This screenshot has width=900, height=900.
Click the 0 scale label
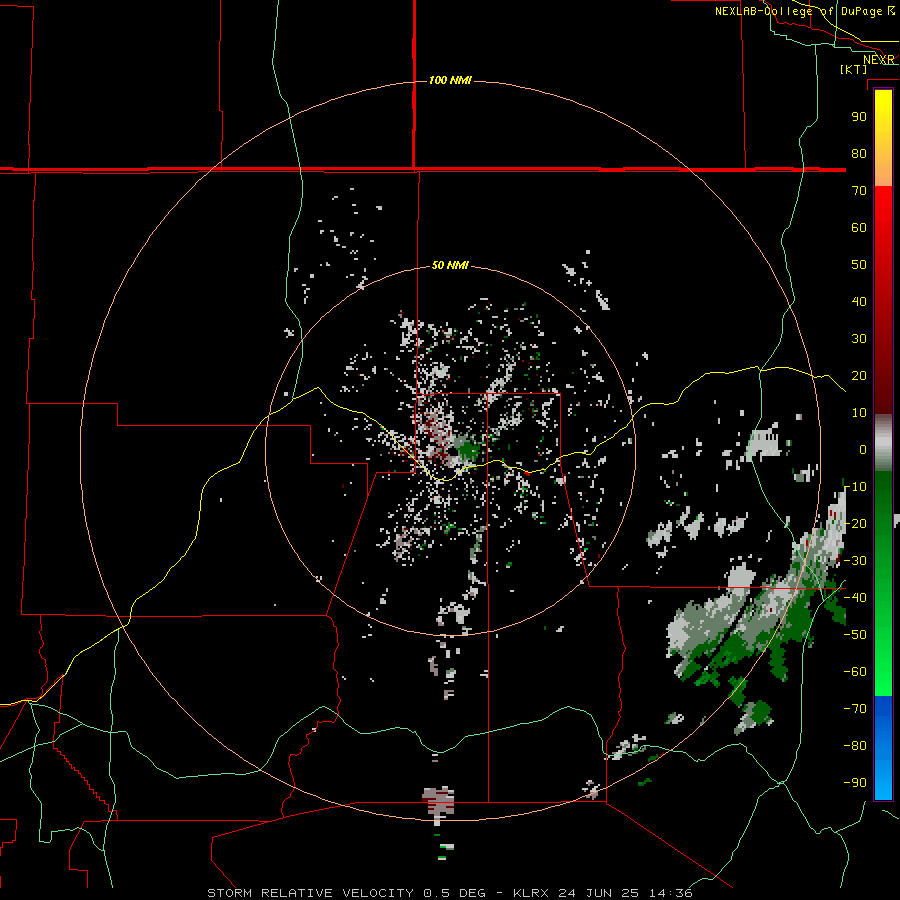tap(863, 449)
